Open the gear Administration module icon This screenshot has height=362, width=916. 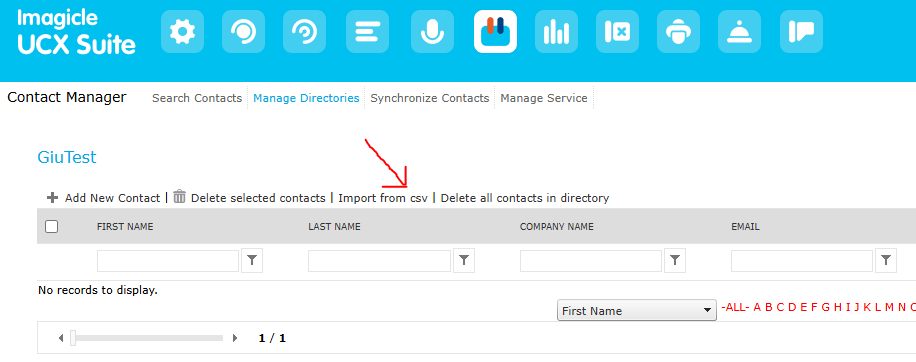182,32
